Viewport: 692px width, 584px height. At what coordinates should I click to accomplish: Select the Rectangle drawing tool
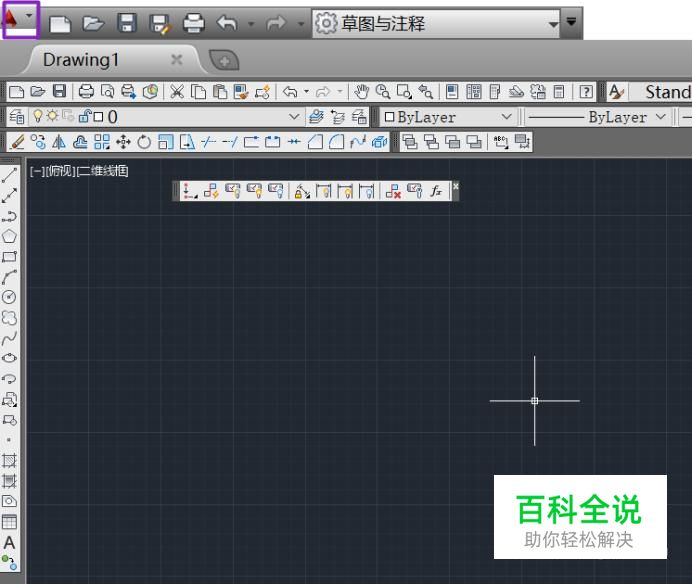9,256
